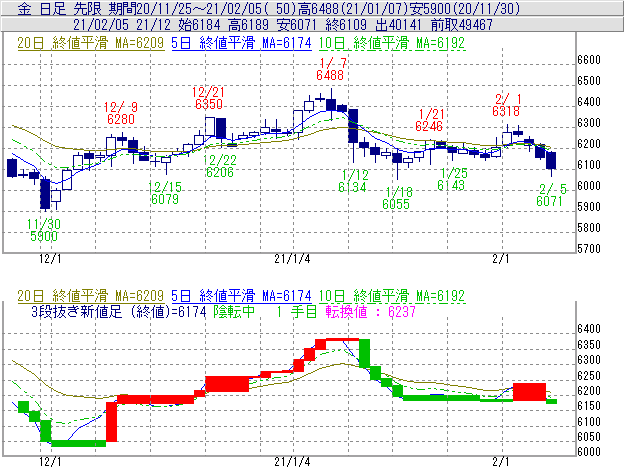Viewport: 624px width, 473px height.
Task: Click the 21/1/4 date label under lower chart
Action: click(x=292, y=462)
